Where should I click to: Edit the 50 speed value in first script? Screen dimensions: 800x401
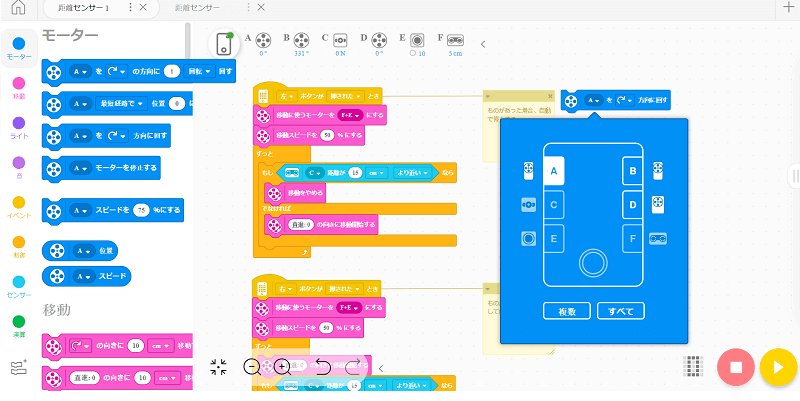[x=329, y=135]
